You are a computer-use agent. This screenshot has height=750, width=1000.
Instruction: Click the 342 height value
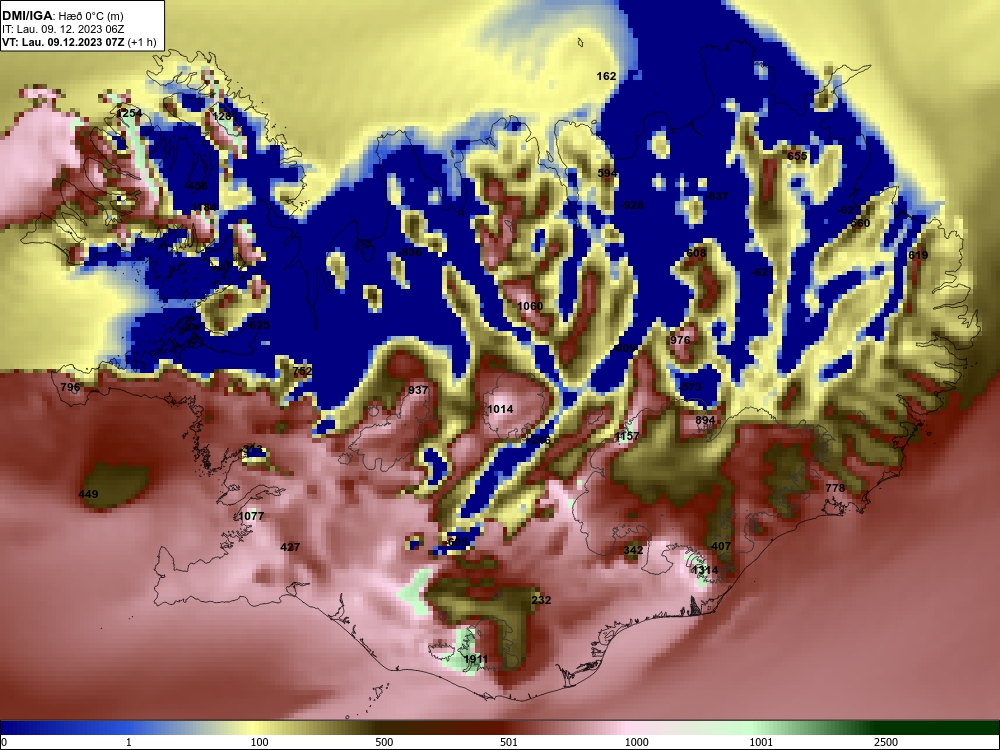click(x=633, y=550)
